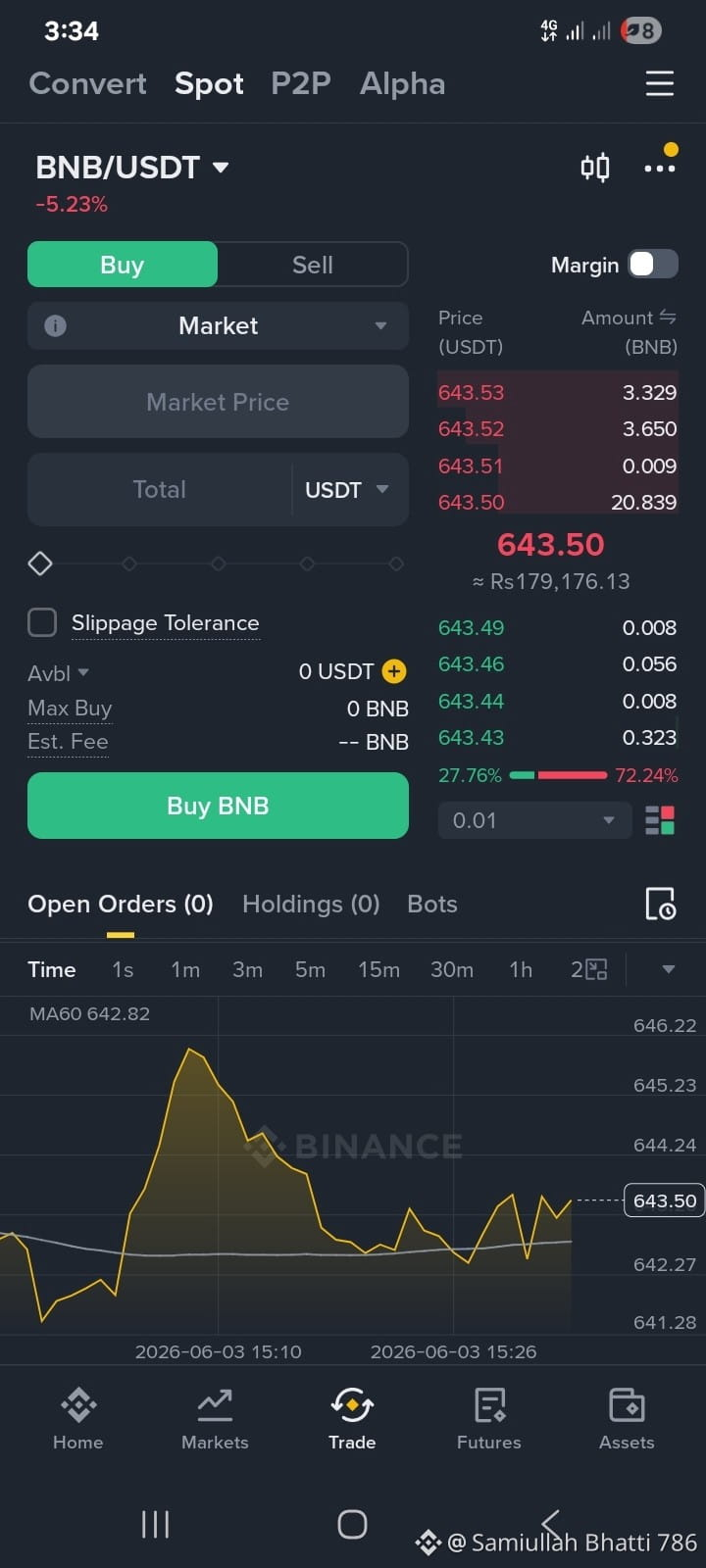This screenshot has height=1568, width=706.
Task: Click middle diamond on amount percentage slider
Action: pos(219,563)
